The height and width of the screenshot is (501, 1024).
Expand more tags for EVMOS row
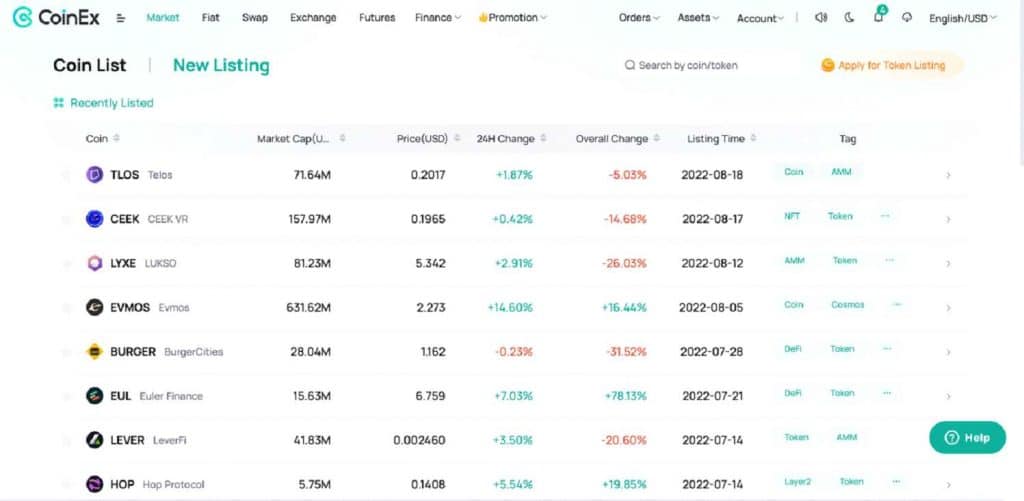click(x=897, y=304)
